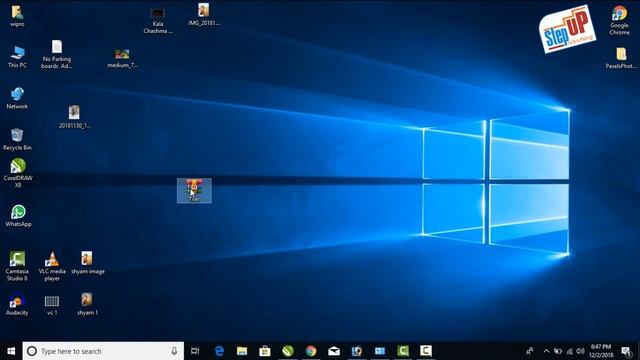Open the People icon in system tray

click(530, 351)
